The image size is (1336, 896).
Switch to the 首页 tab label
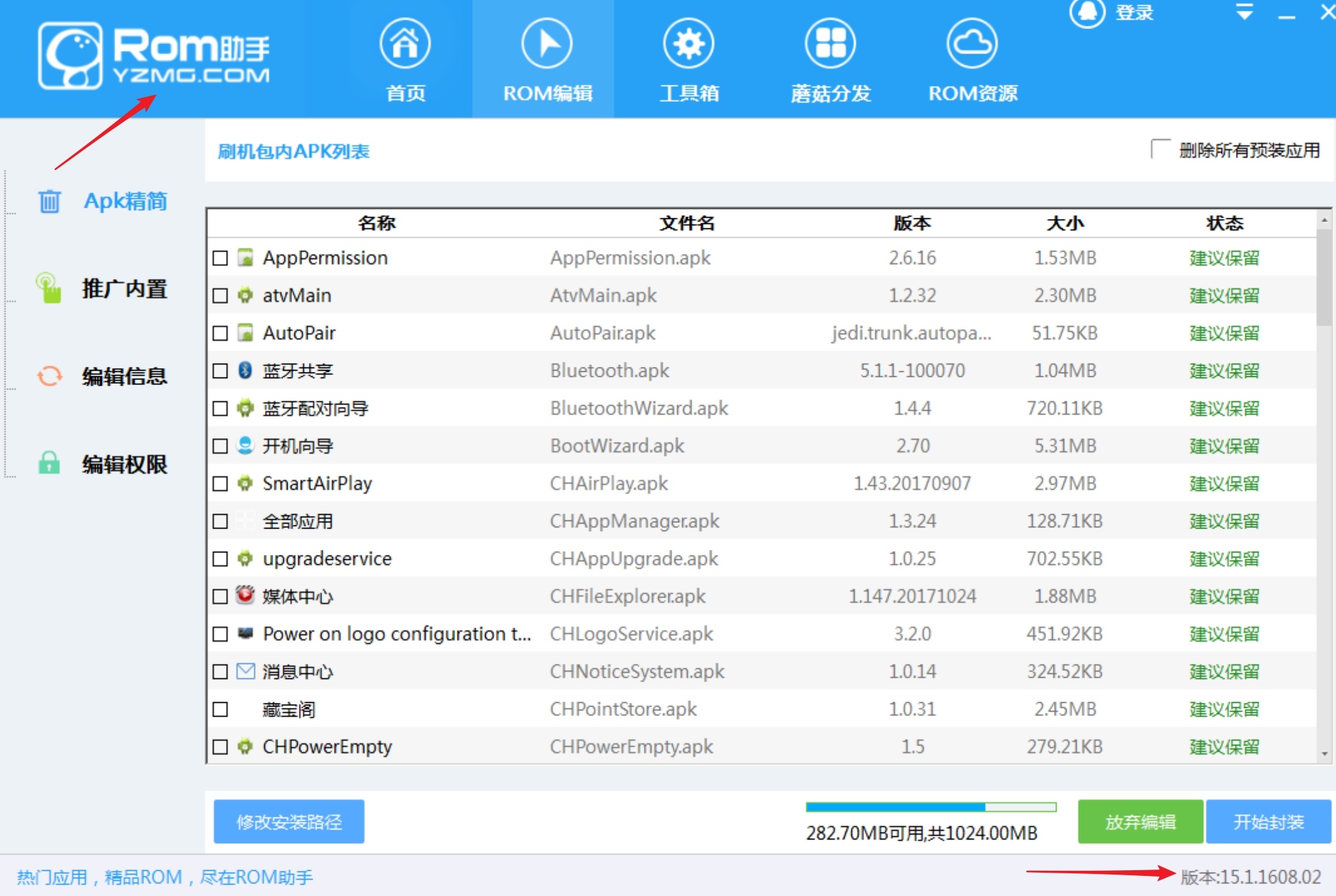click(x=405, y=93)
